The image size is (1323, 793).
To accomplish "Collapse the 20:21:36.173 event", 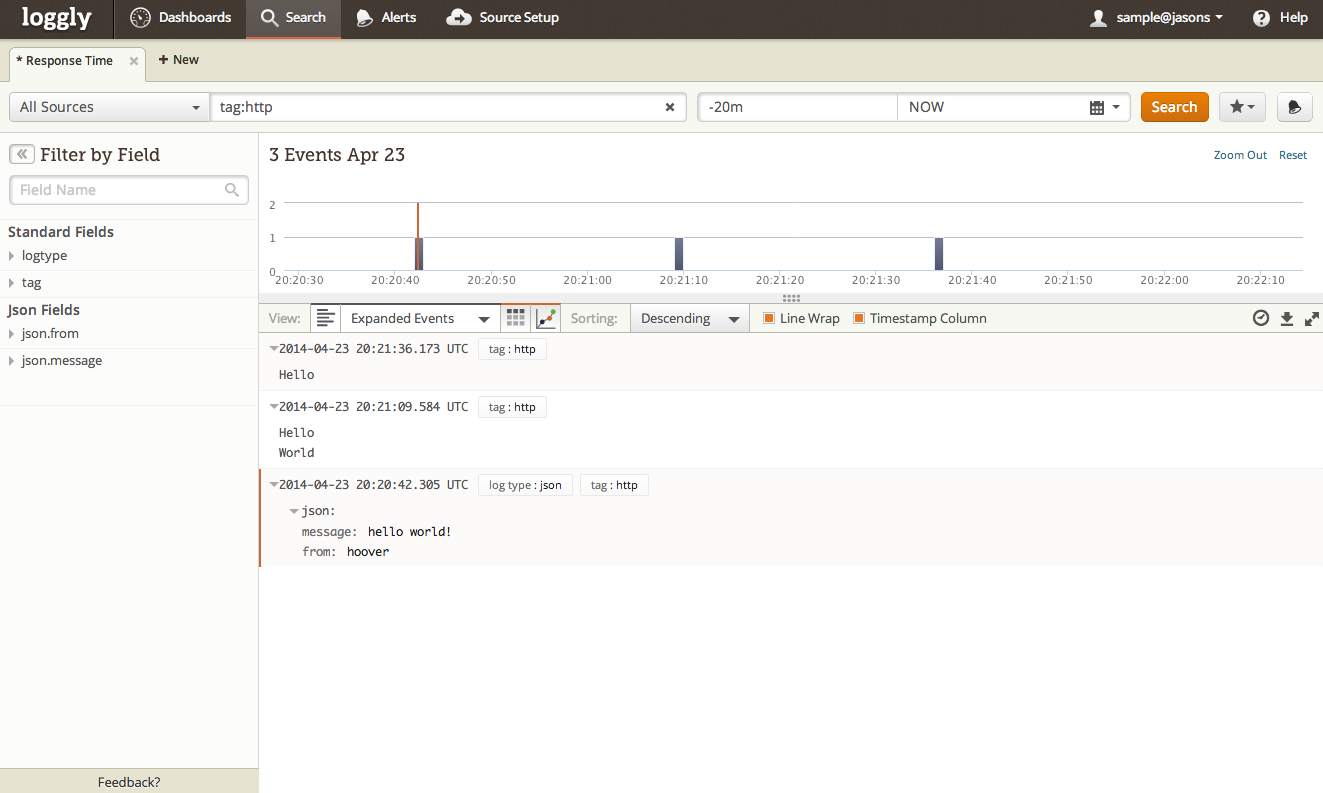I will [274, 348].
